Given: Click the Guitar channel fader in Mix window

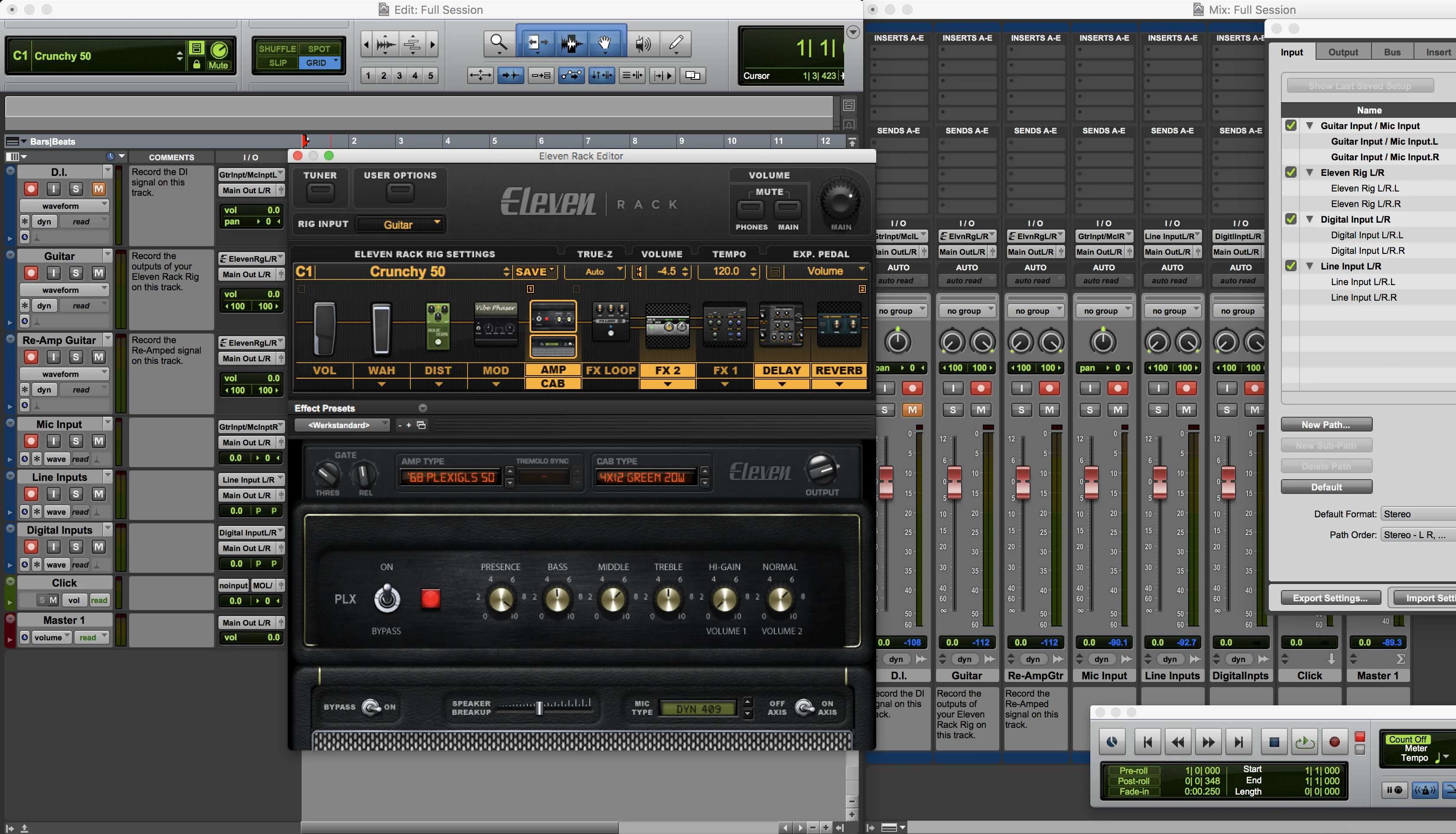Looking at the screenshot, I should [x=954, y=482].
